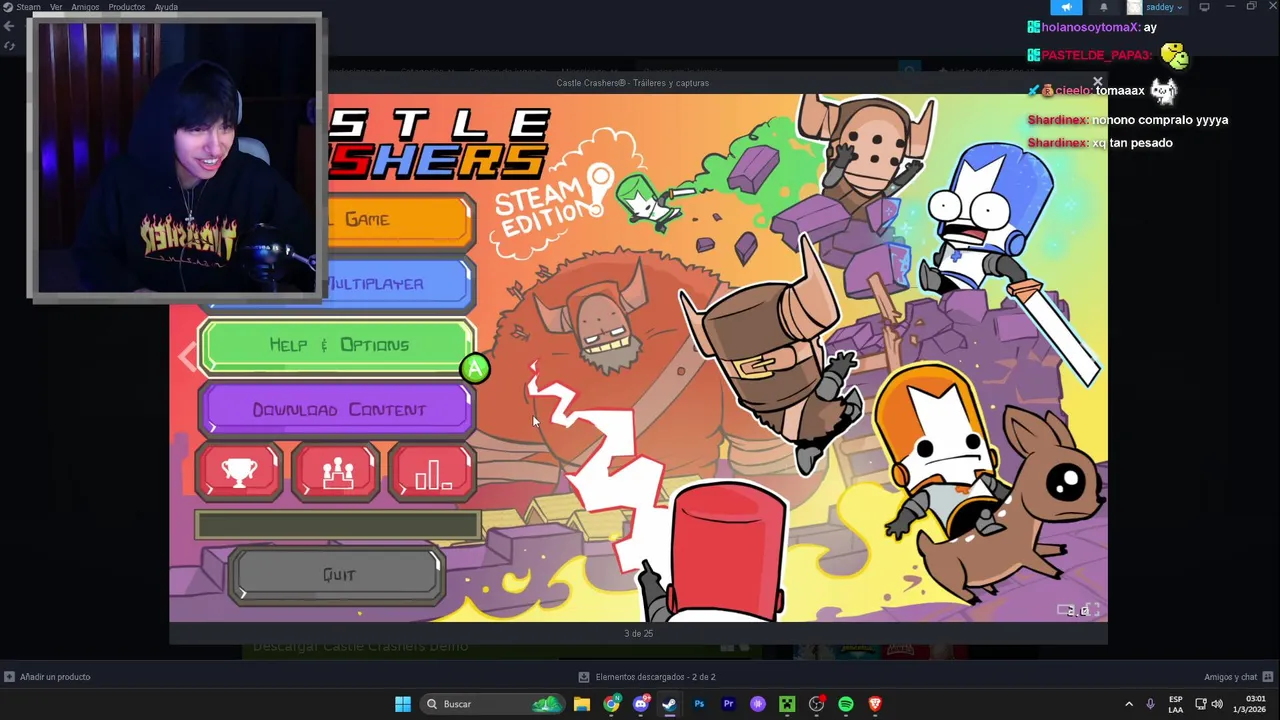Click the volume speaker tray icon
Image resolution: width=1280 pixels, height=720 pixels.
pyautogui.click(x=1217, y=704)
